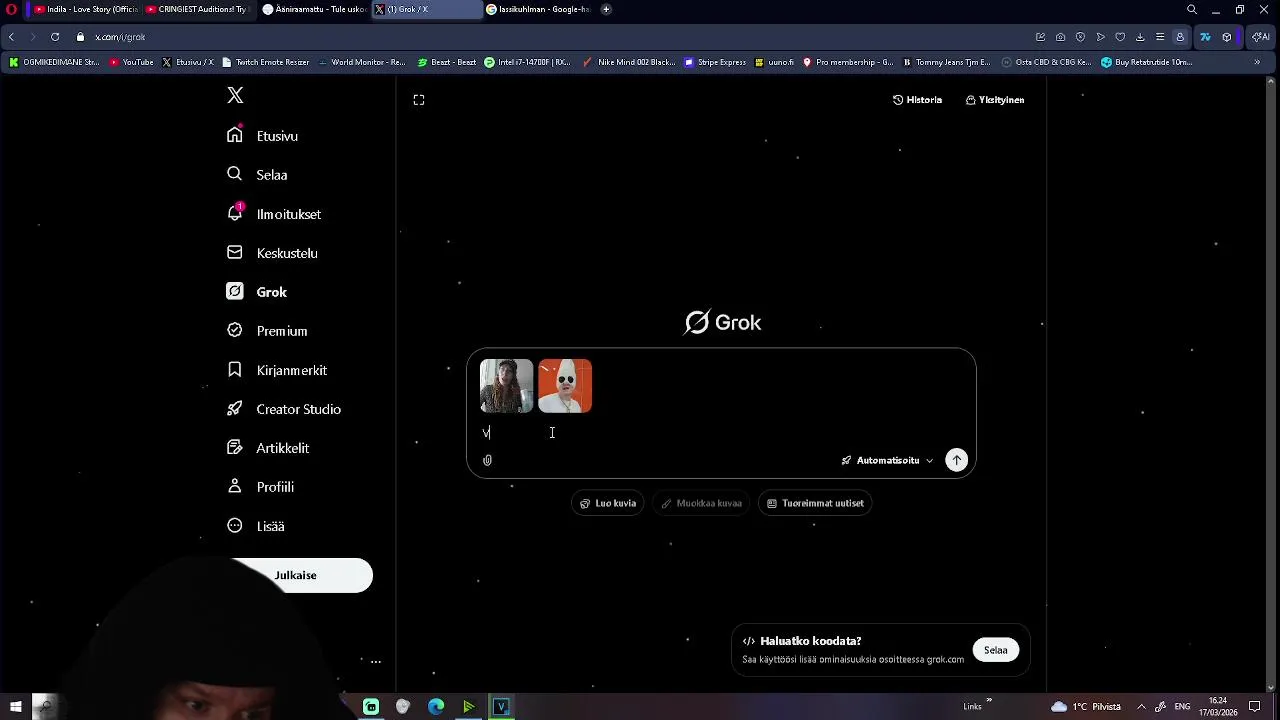Expand bookmarks overflow chevron
This screenshot has width=1280, height=720.
1257,62
